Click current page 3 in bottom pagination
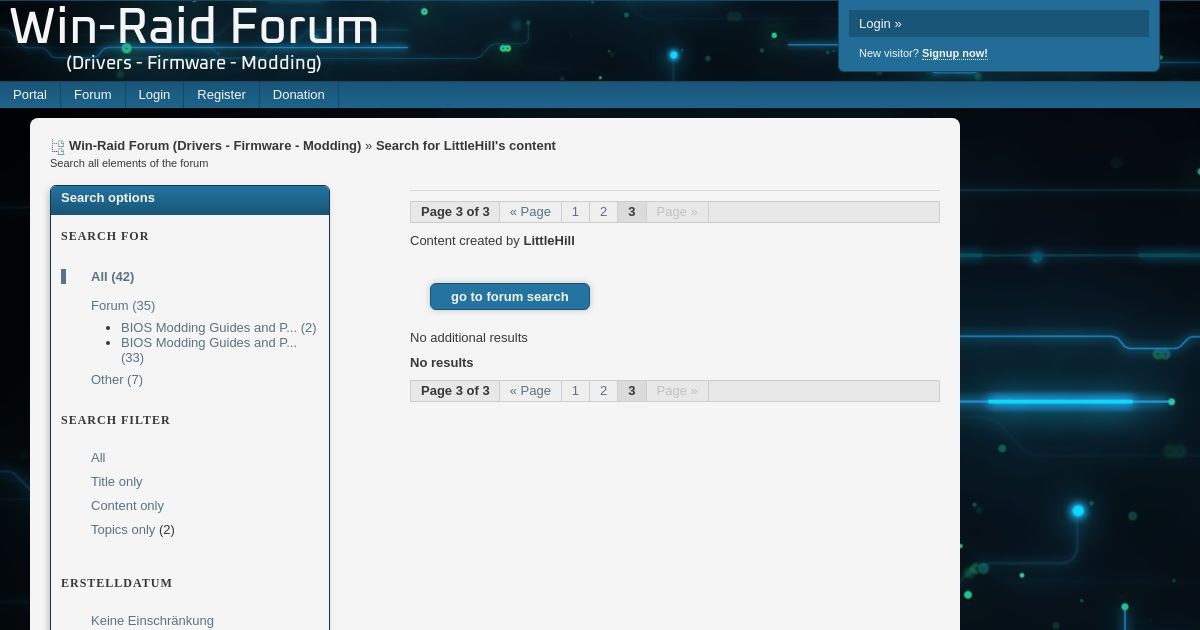Image resolution: width=1200 pixels, height=630 pixels. pyautogui.click(x=631, y=390)
